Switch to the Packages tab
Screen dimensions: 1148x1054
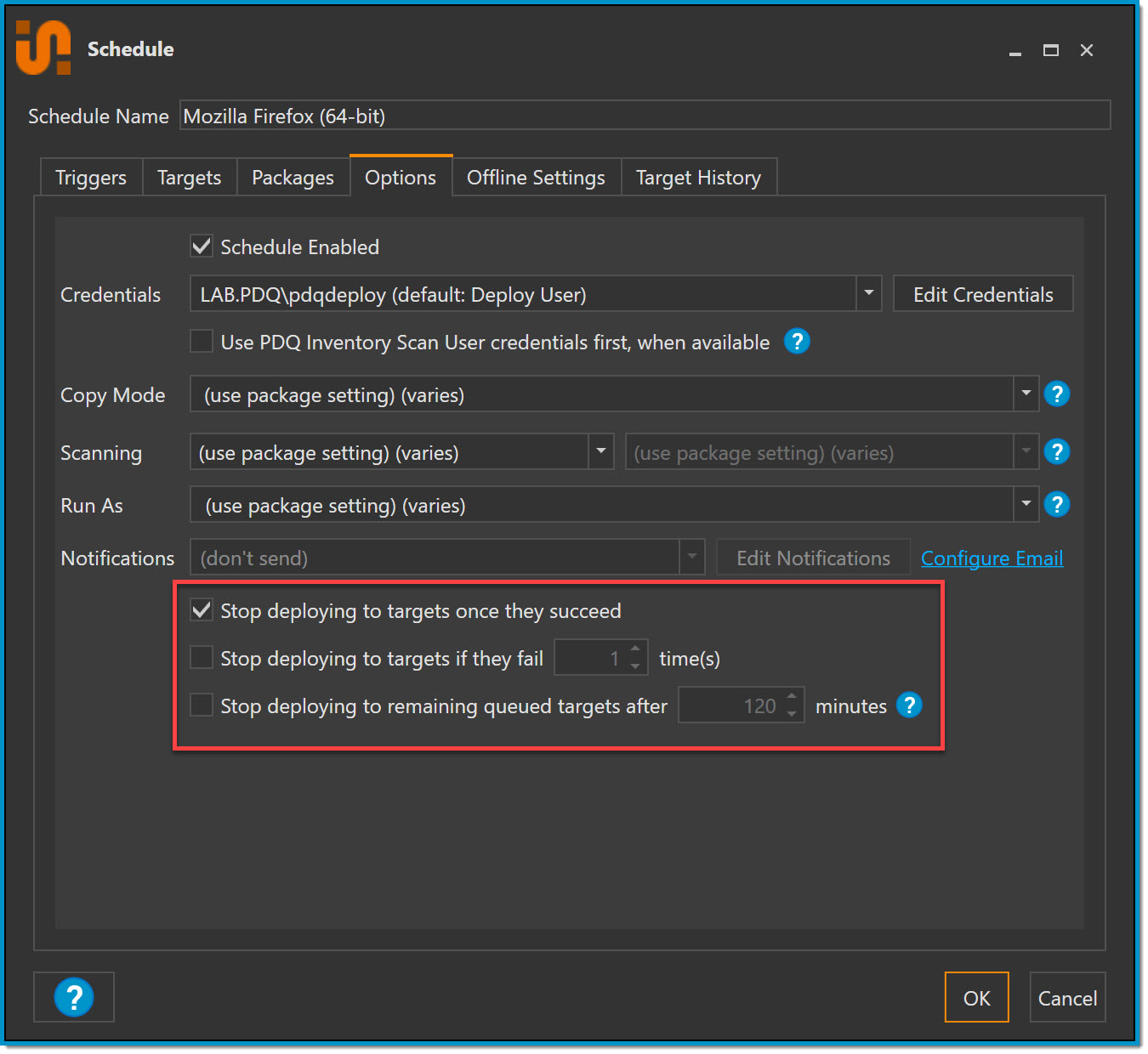pyautogui.click(x=293, y=178)
